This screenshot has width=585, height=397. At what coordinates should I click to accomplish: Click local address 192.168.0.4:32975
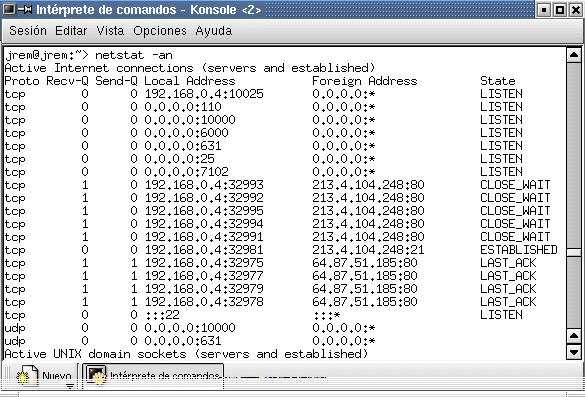tap(204, 263)
